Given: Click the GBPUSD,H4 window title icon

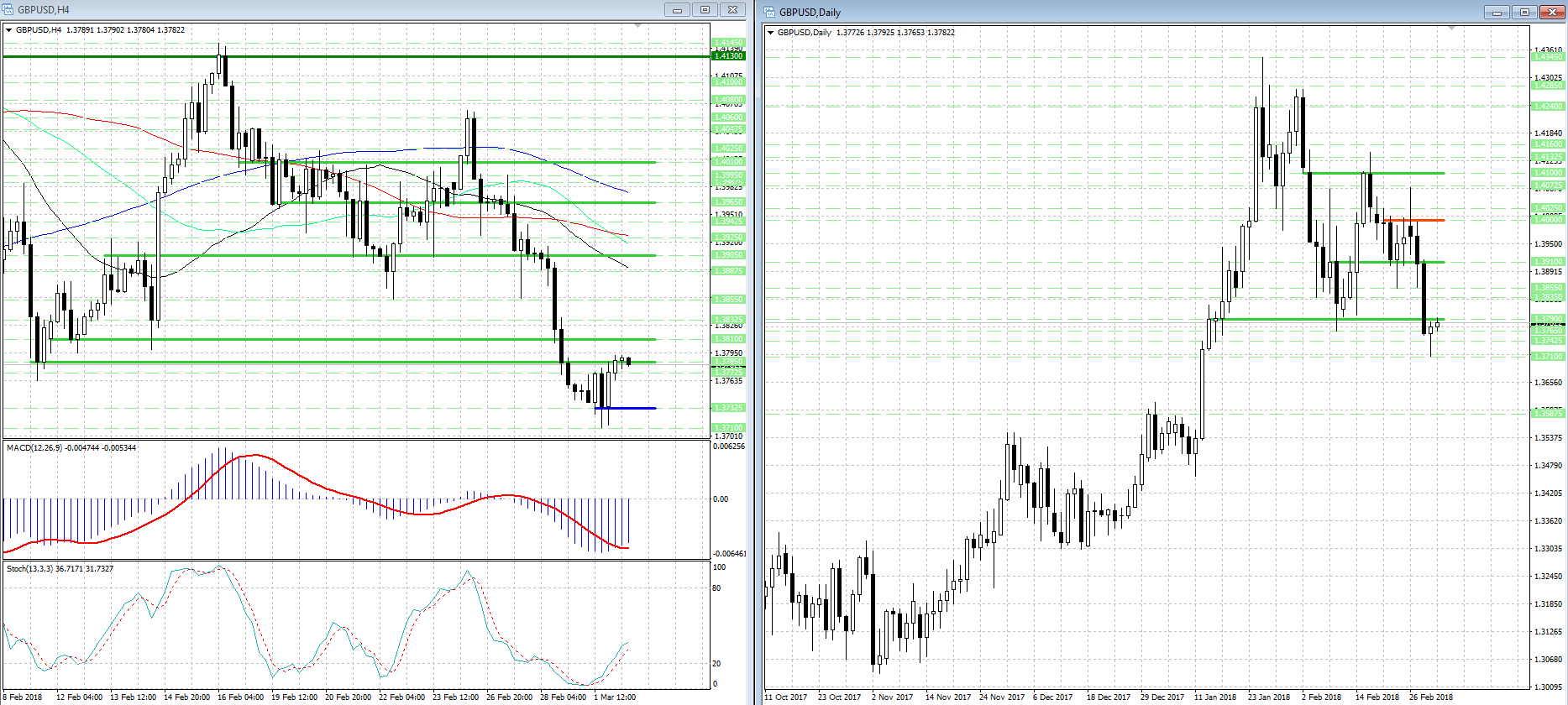Looking at the screenshot, I should pos(8,10).
